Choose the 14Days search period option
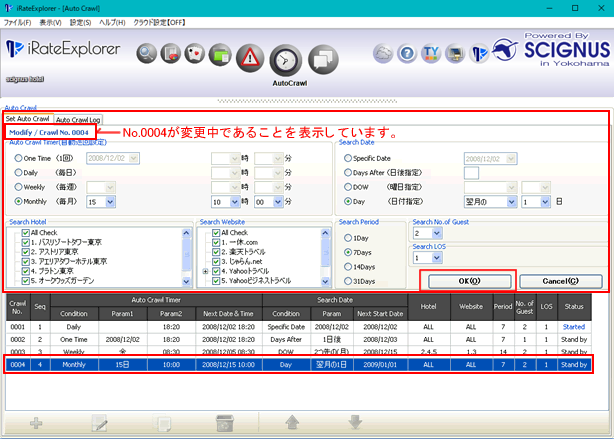The width and height of the screenshot is (614, 439). click(347, 268)
